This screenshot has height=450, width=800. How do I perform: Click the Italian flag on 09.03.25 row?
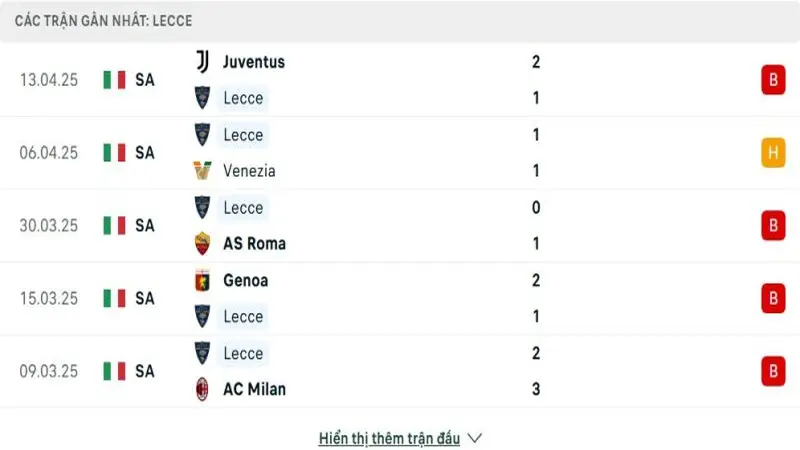coord(114,371)
